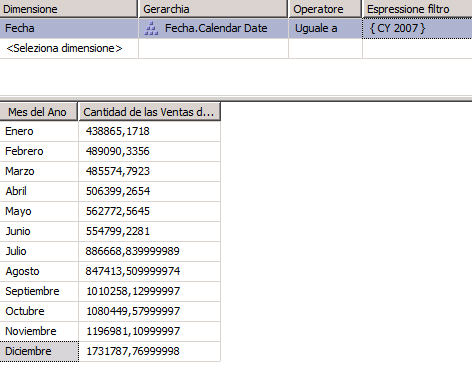Image resolution: width=472 pixels, height=369 pixels.
Task: Select the Dimensione column header
Action: click(69, 9)
